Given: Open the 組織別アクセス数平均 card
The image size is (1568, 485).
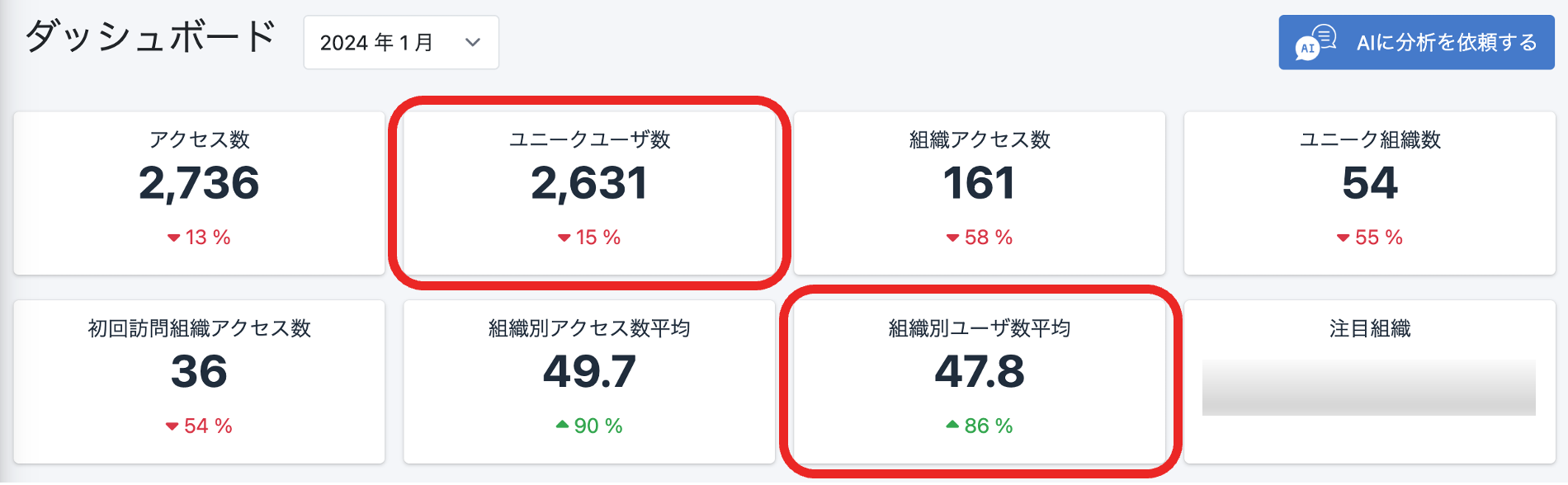Looking at the screenshot, I should tap(589, 382).
